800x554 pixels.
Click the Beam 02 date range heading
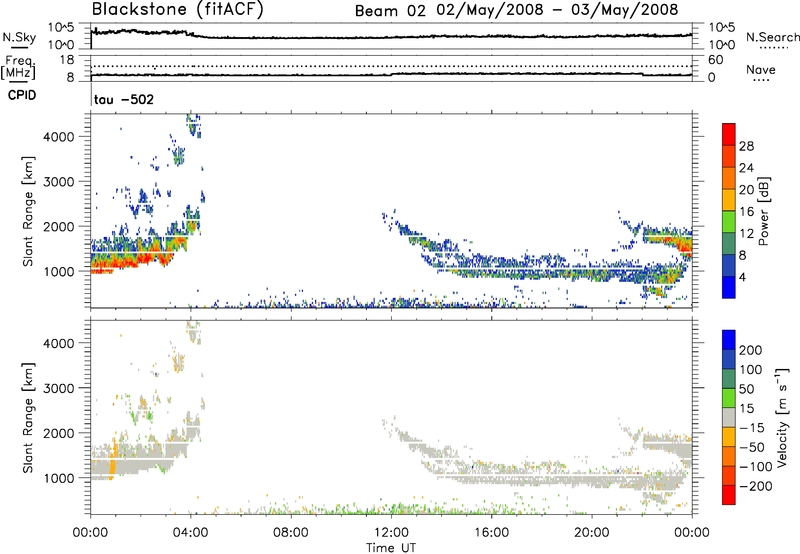(516, 10)
